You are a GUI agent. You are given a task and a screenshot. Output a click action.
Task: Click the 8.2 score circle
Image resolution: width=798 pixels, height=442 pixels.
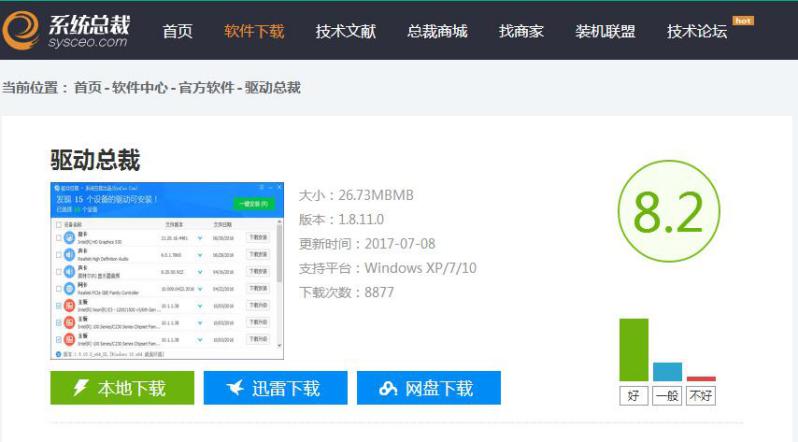pyautogui.click(x=669, y=211)
